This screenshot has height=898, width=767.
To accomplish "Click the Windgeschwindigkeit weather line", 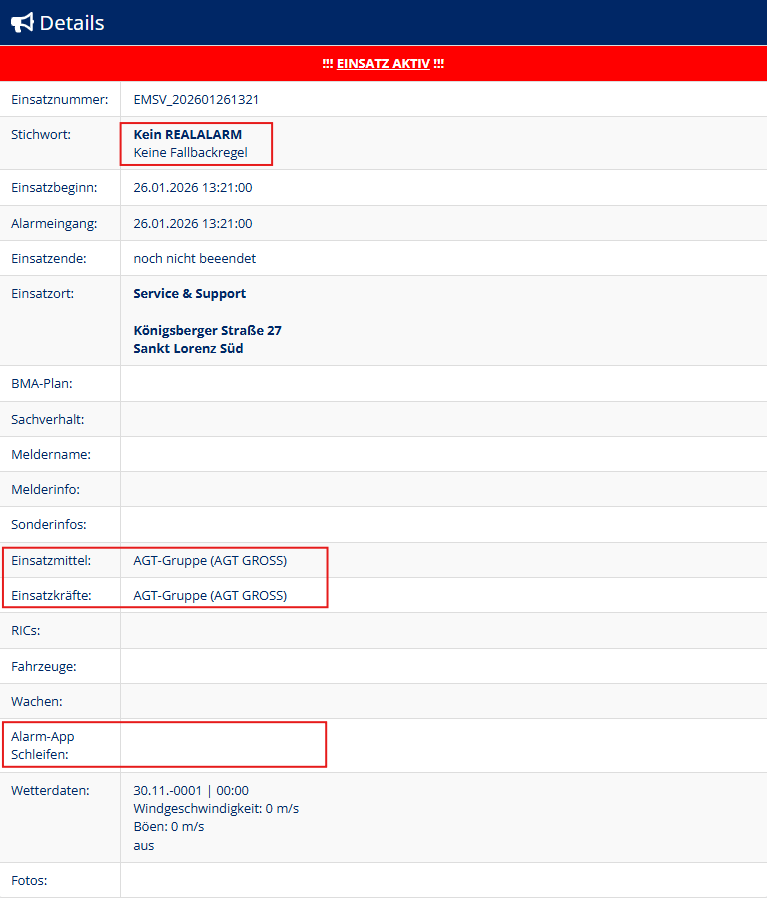I will tap(216, 808).
